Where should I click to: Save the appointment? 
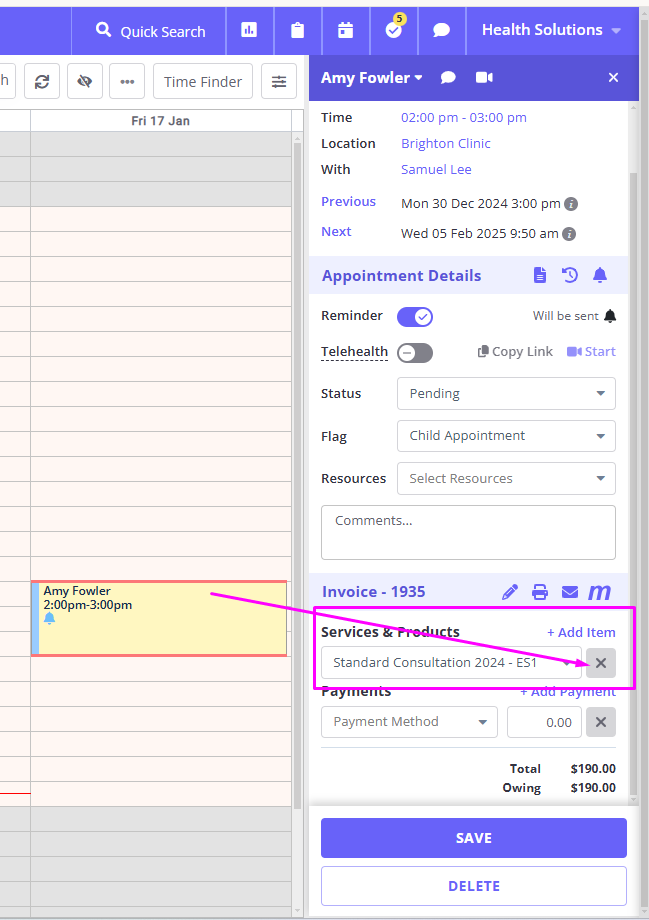474,838
